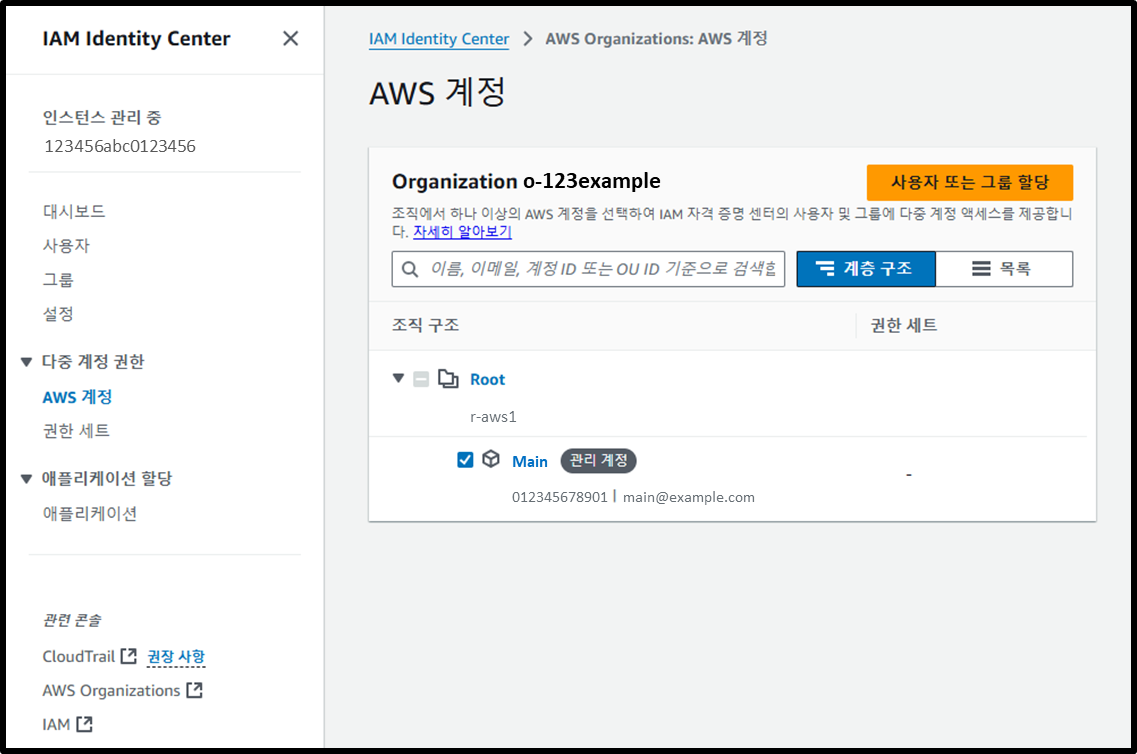
Task: Select the instance ID 123456abc0123456
Action: tap(120, 146)
